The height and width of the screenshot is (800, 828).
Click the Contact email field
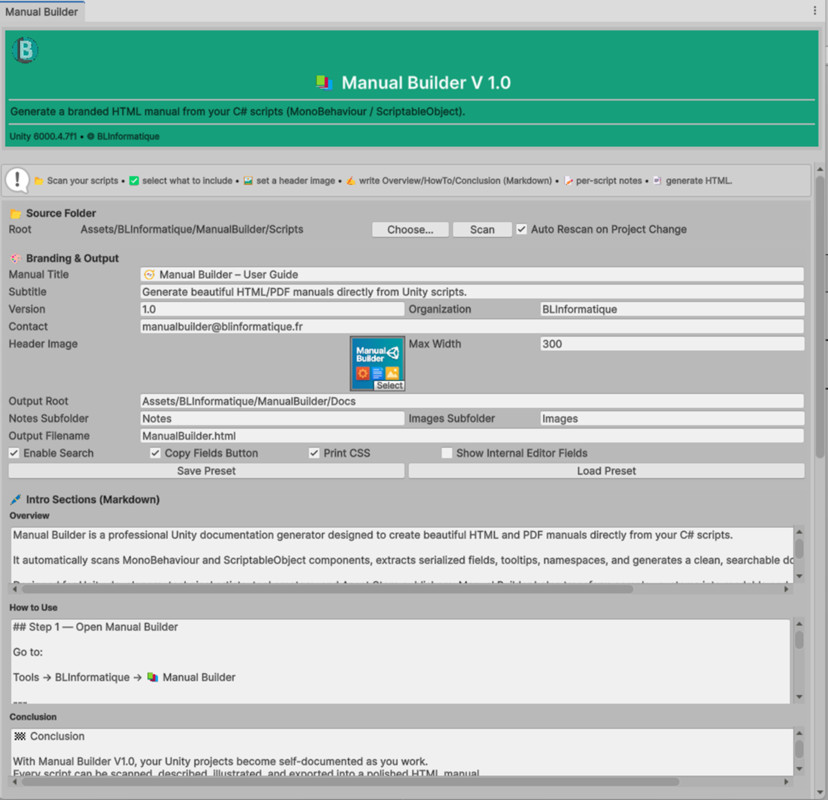click(x=472, y=327)
